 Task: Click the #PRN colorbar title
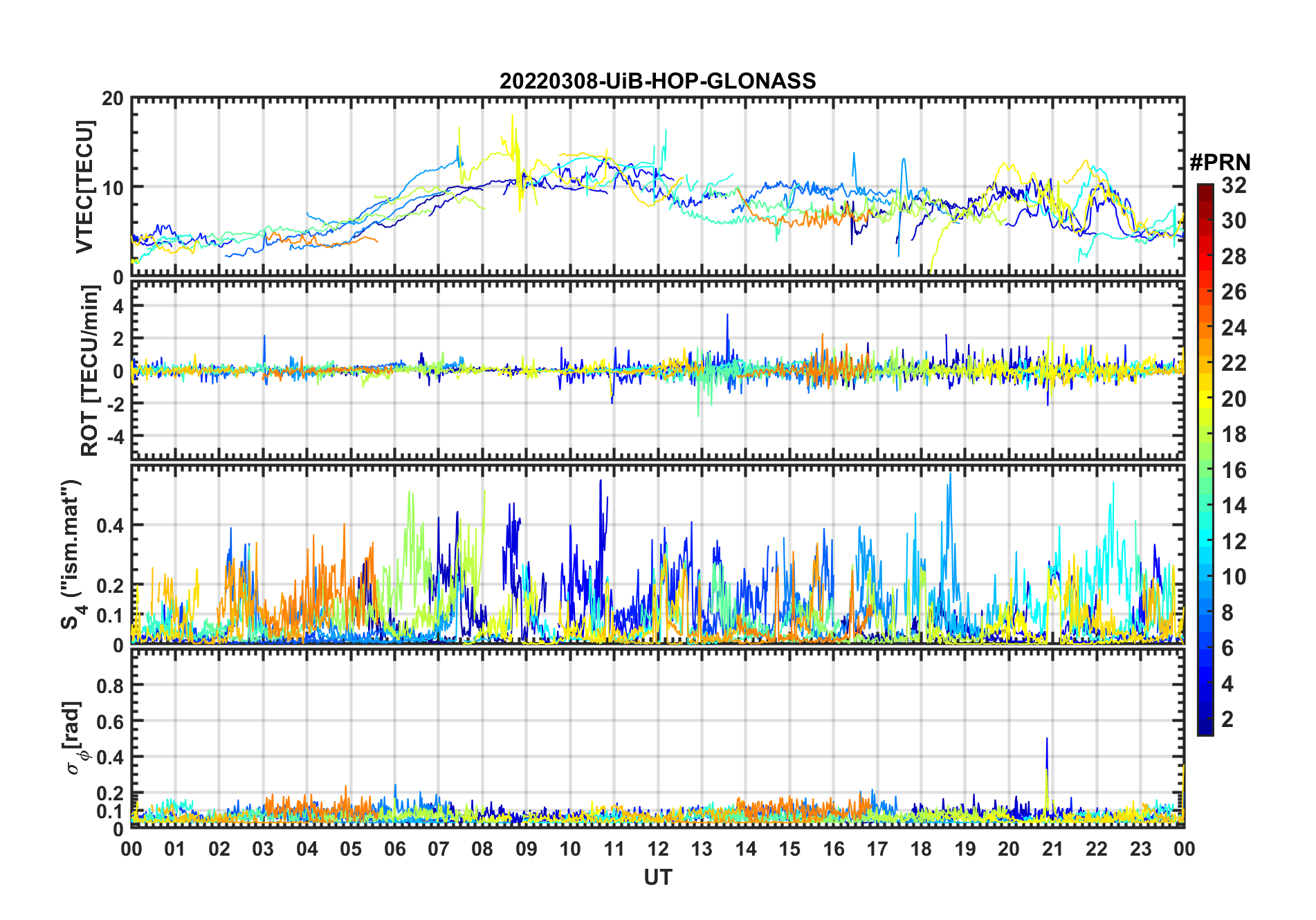1220,163
